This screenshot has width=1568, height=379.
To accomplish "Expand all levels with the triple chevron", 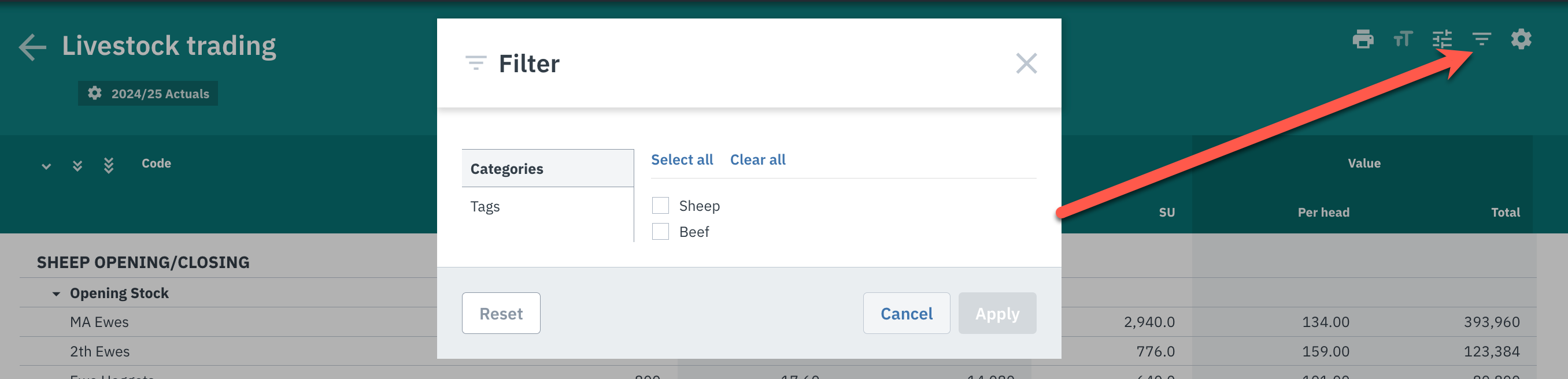I will click(108, 165).
